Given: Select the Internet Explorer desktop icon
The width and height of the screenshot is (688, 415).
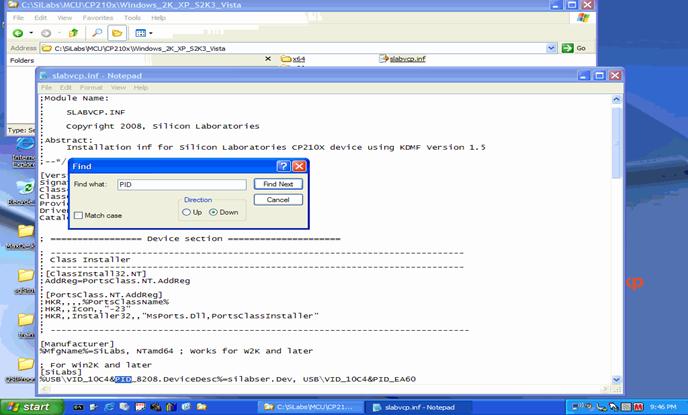Looking at the screenshot, I should click(25, 153).
